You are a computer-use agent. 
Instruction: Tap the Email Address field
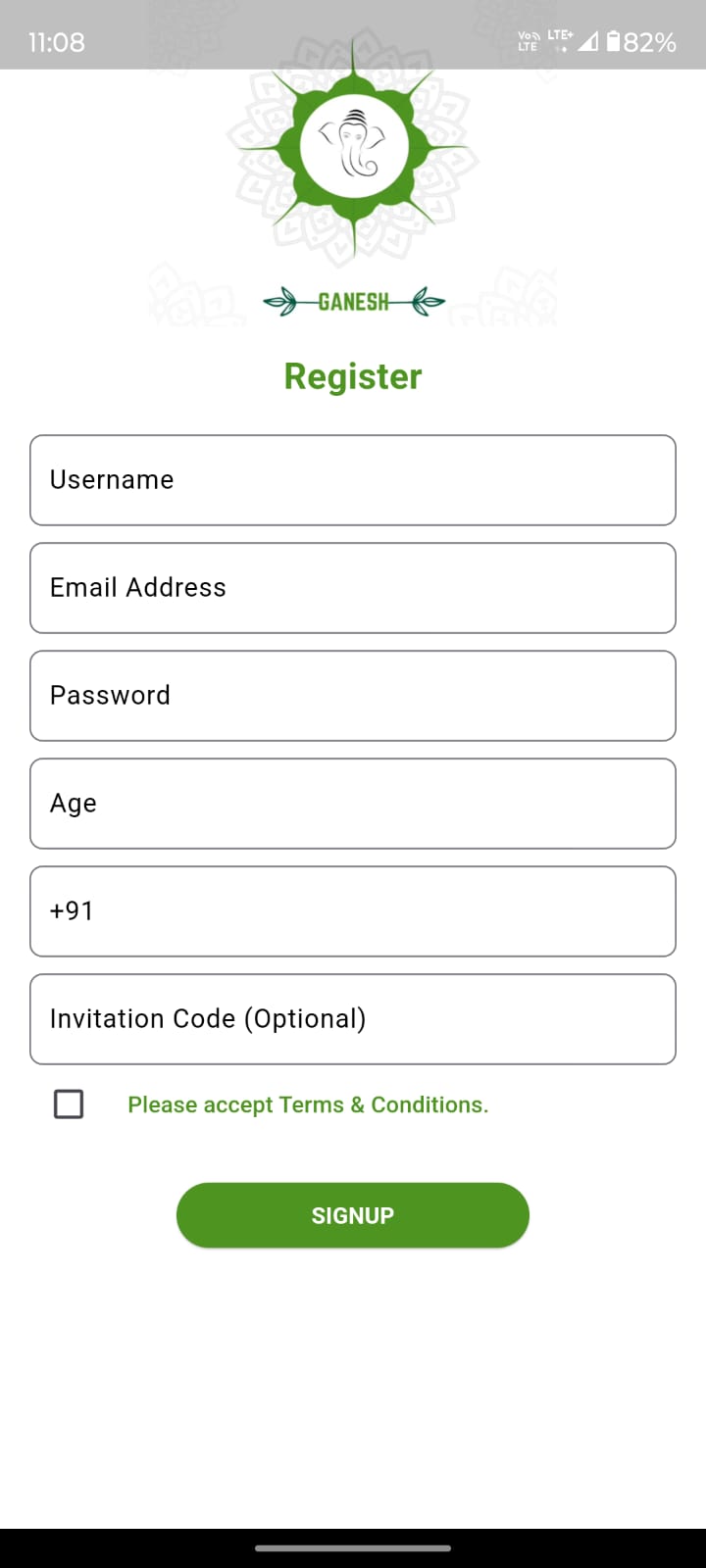[x=353, y=588]
